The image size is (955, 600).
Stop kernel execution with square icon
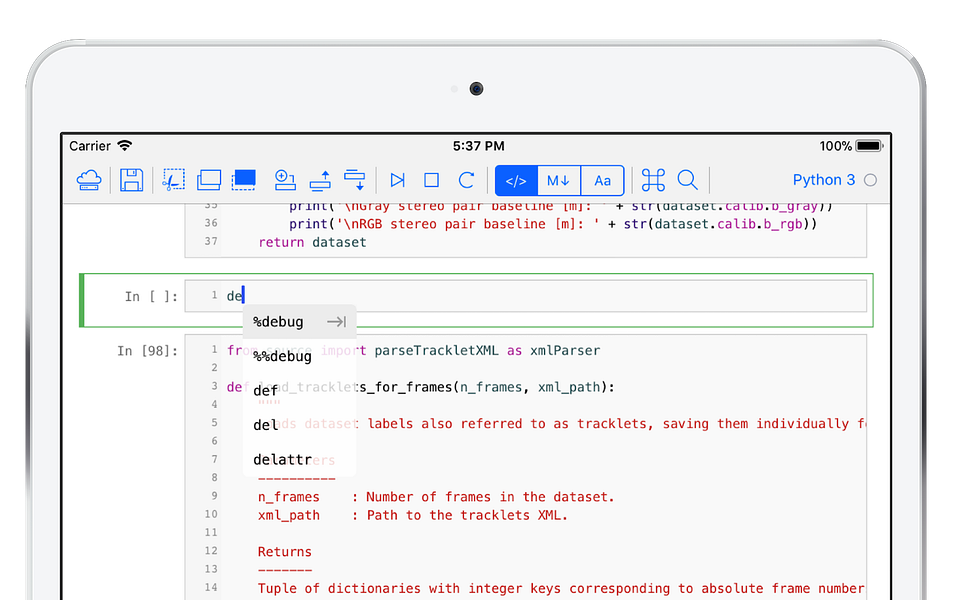pos(431,180)
